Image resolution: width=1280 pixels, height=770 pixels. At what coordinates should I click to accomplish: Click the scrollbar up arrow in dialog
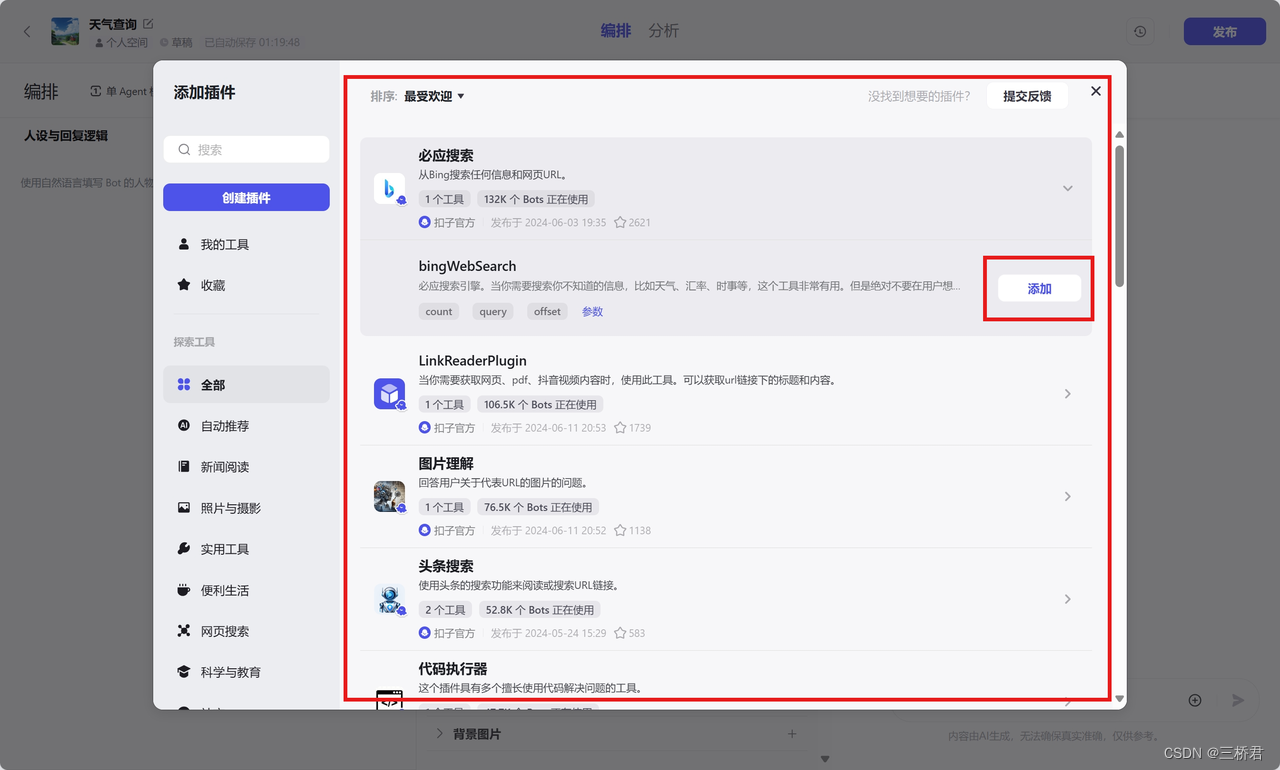pyautogui.click(x=1119, y=135)
